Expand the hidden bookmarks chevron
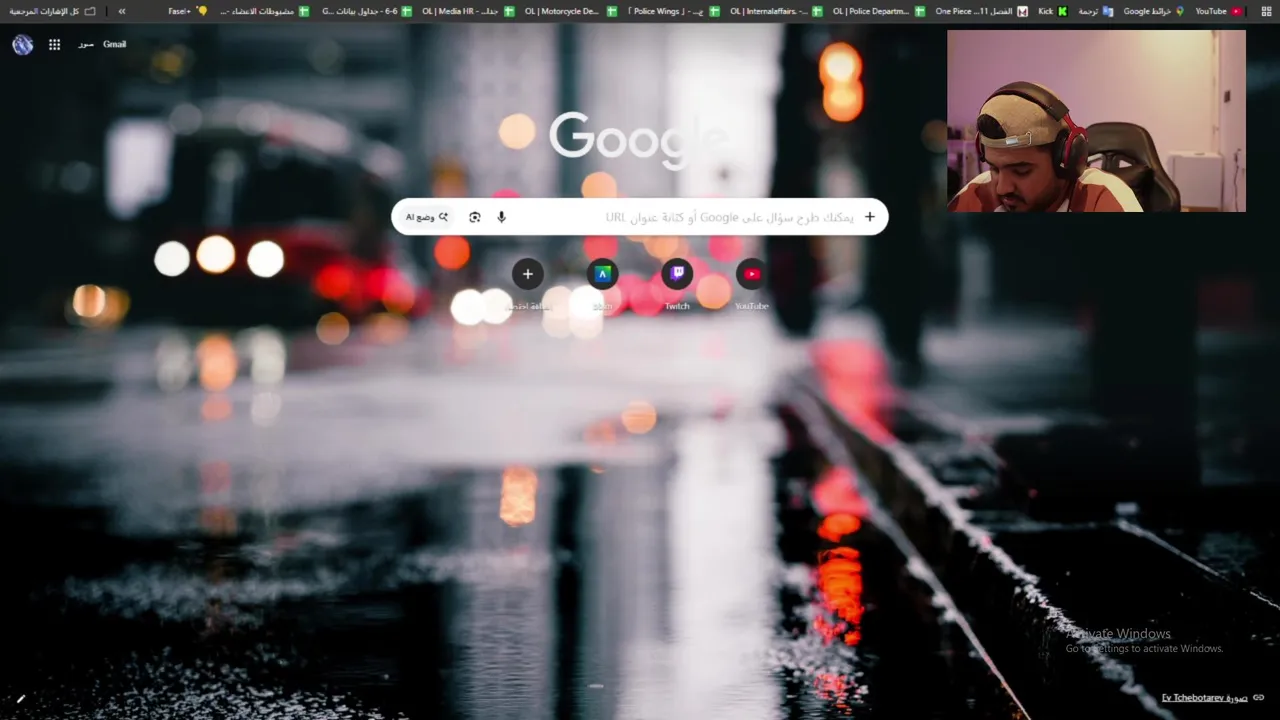The height and width of the screenshot is (720, 1280). (122, 11)
